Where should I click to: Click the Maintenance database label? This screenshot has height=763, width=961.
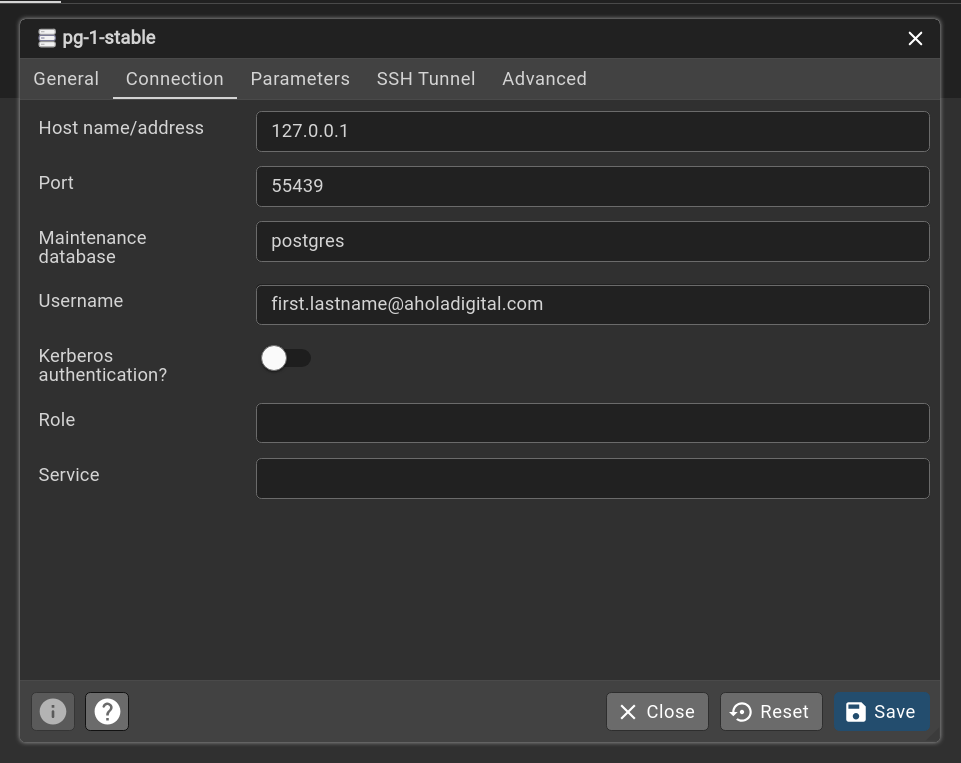tap(93, 247)
